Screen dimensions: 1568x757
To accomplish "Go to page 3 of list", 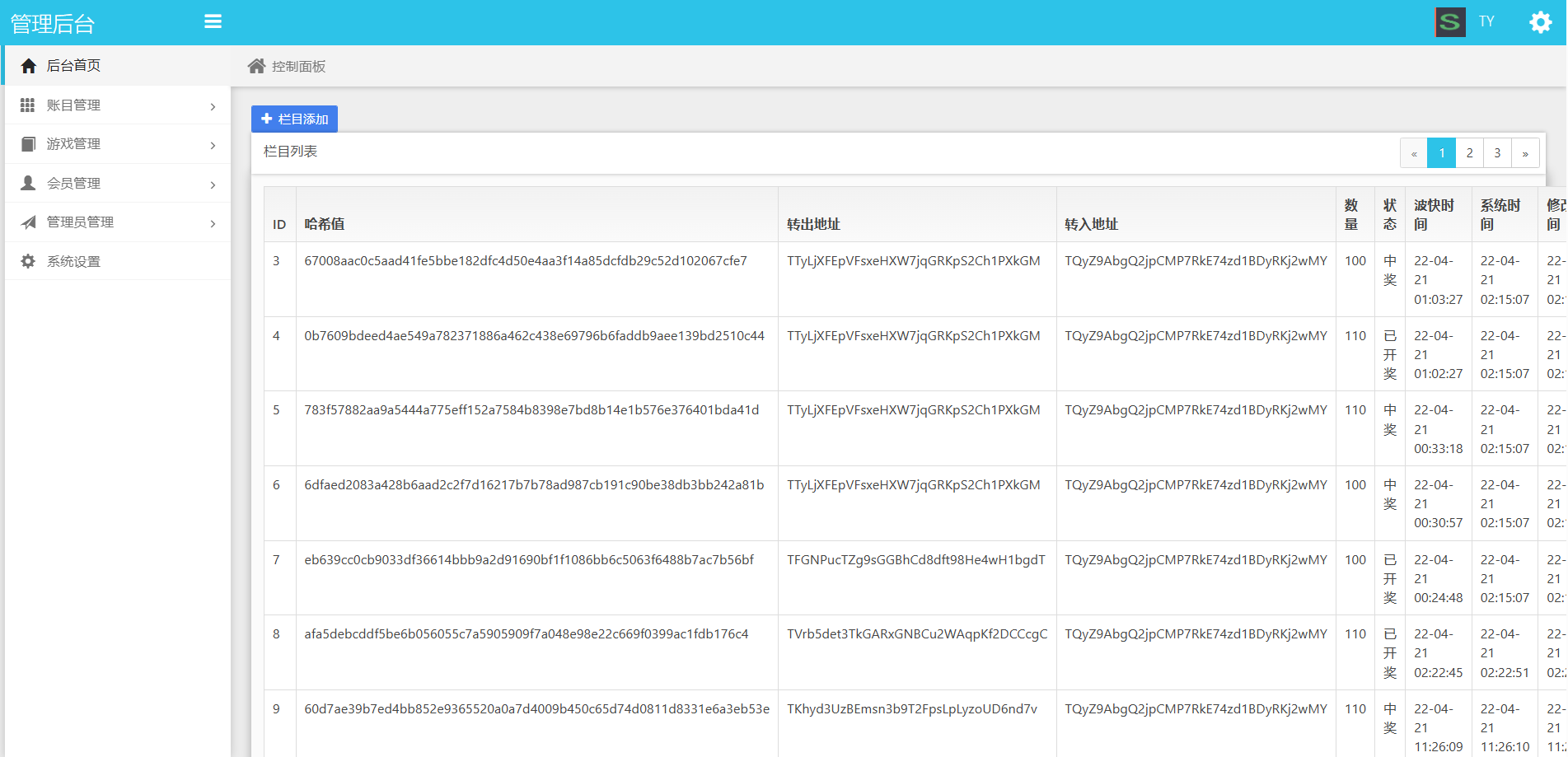I will tap(1497, 153).
